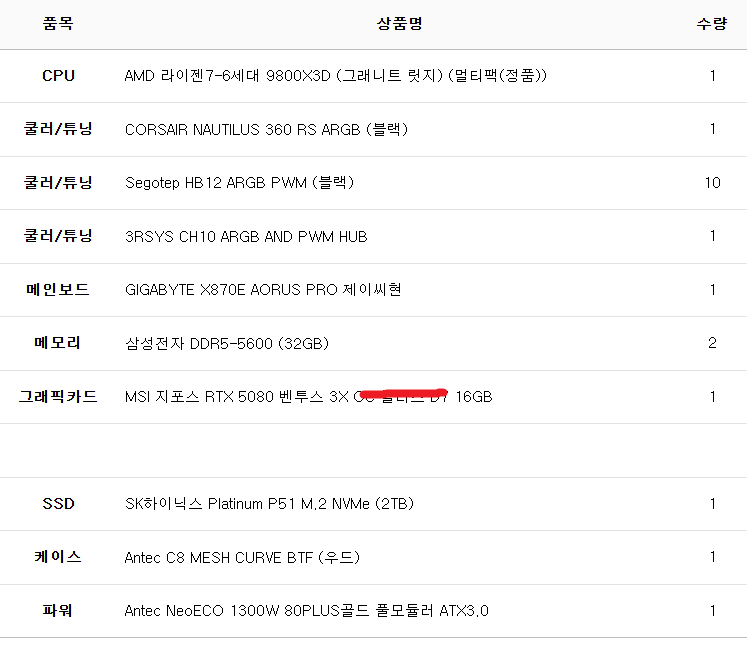Click the Segotep HB12 ARGB PWM product
The image size is (747, 650).
239,183
